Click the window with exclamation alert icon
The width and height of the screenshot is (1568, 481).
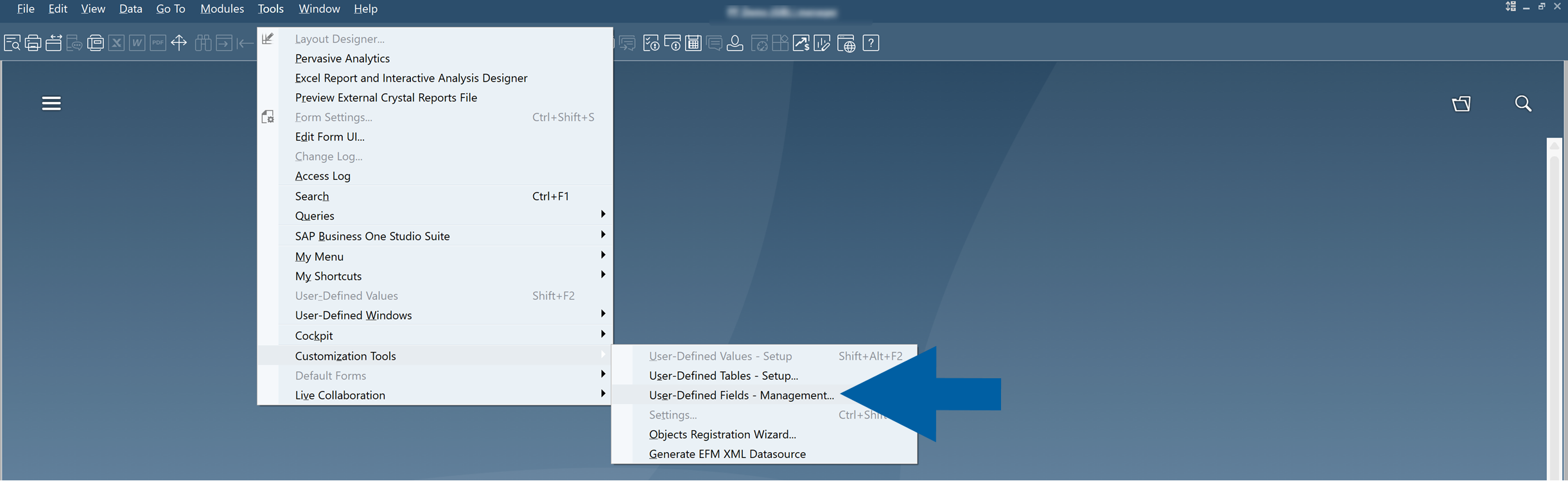(672, 43)
